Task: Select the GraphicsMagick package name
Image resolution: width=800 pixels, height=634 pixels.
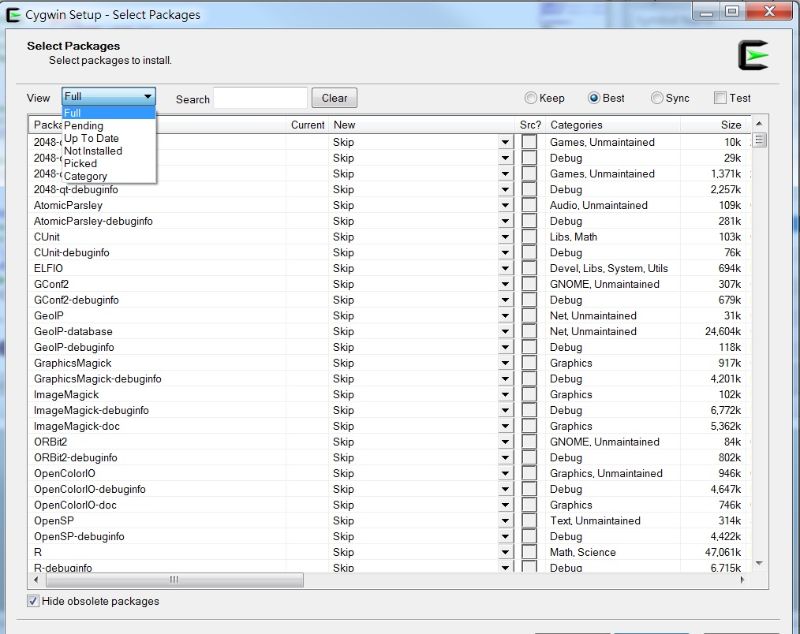Action: click(x=72, y=363)
